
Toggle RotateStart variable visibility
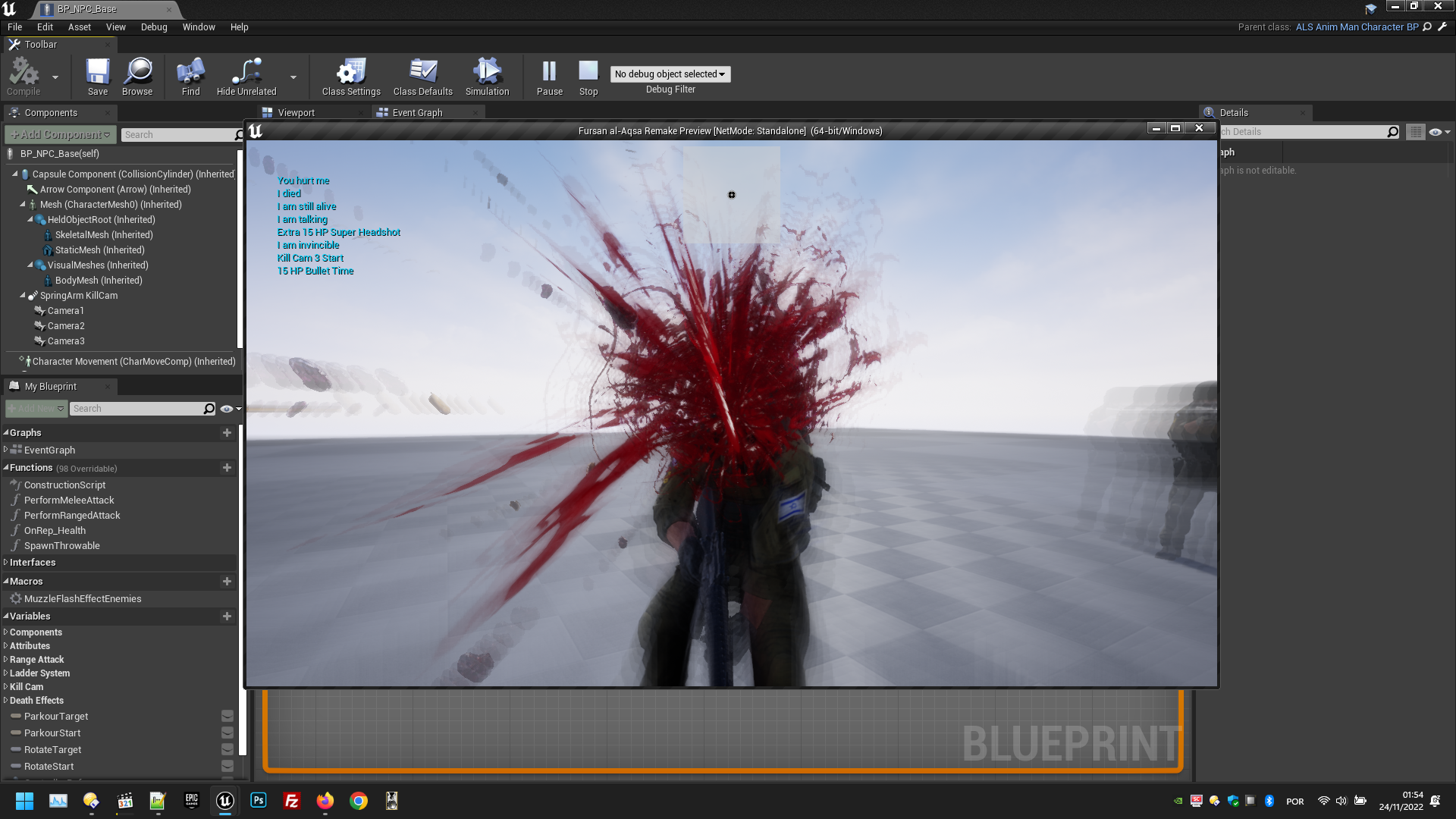click(227, 766)
